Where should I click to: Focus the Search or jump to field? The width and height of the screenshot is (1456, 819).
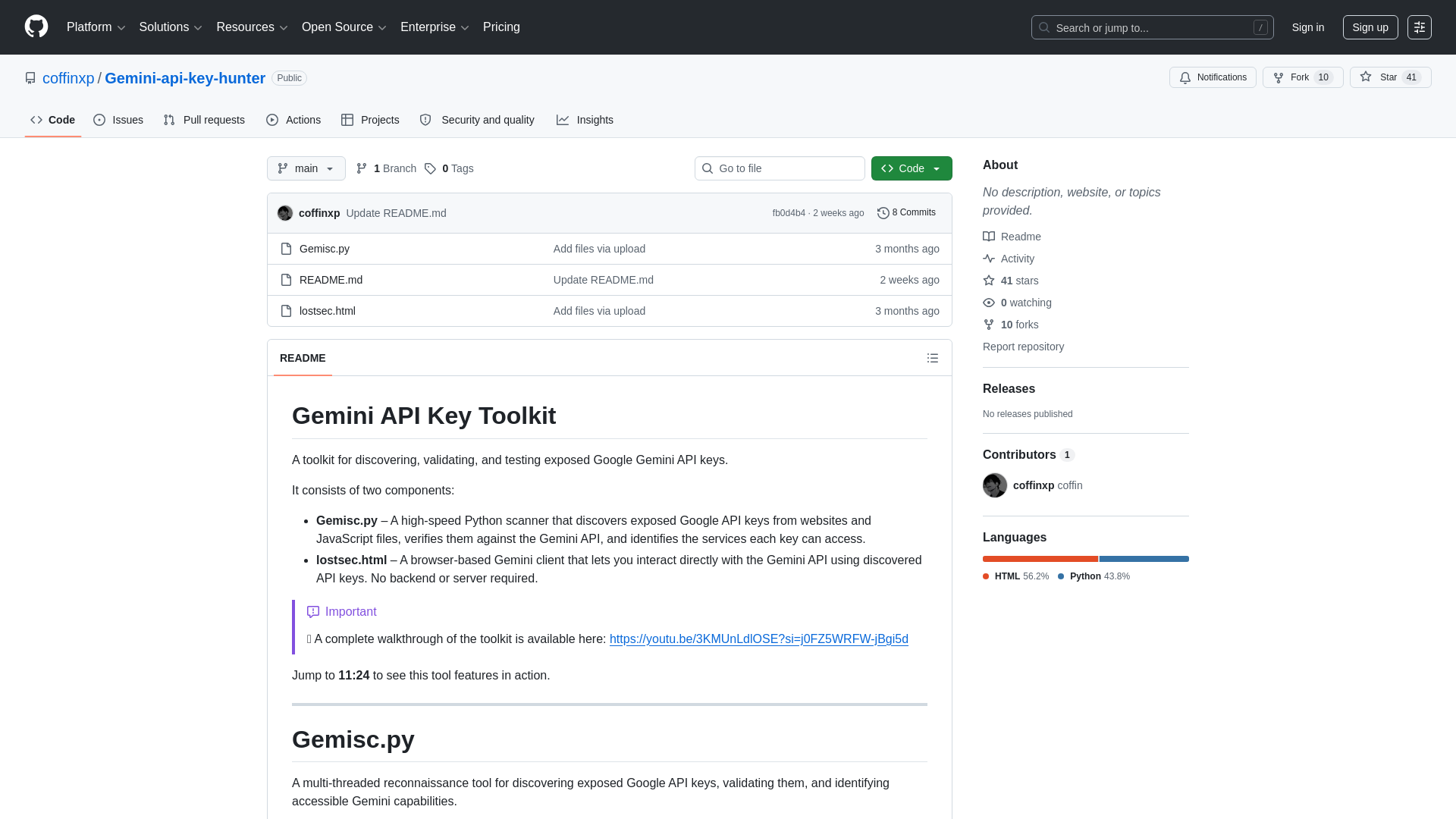(1152, 27)
